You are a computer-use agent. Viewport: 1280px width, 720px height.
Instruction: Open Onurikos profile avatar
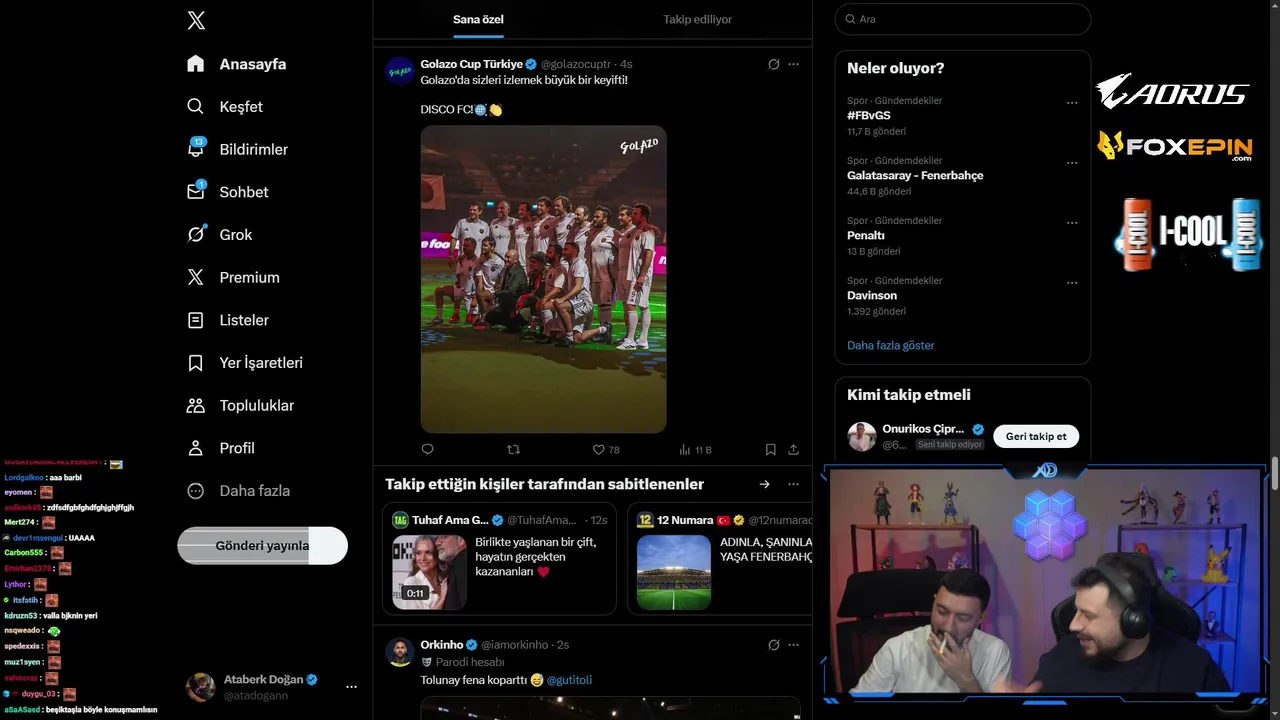pos(862,436)
